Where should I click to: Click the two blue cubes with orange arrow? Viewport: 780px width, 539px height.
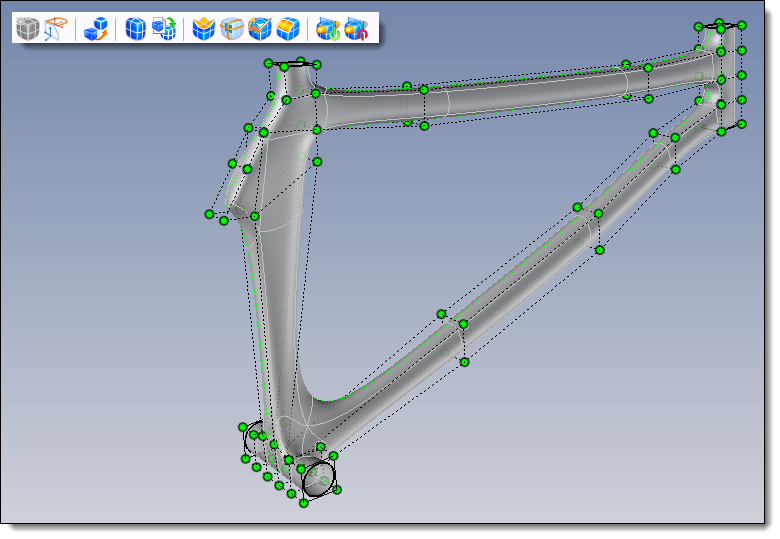[96, 28]
